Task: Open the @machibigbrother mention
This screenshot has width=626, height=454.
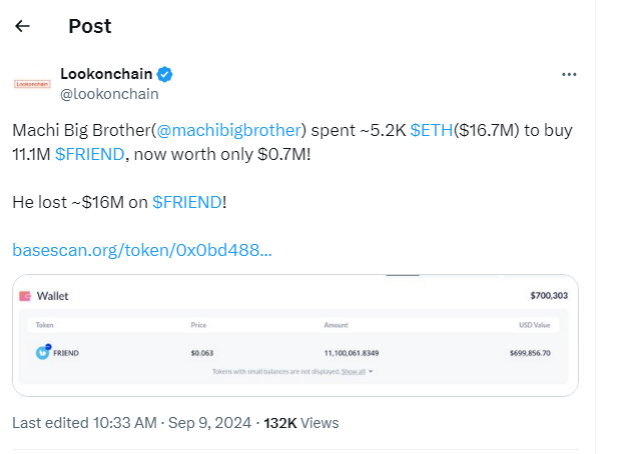Action: point(230,130)
